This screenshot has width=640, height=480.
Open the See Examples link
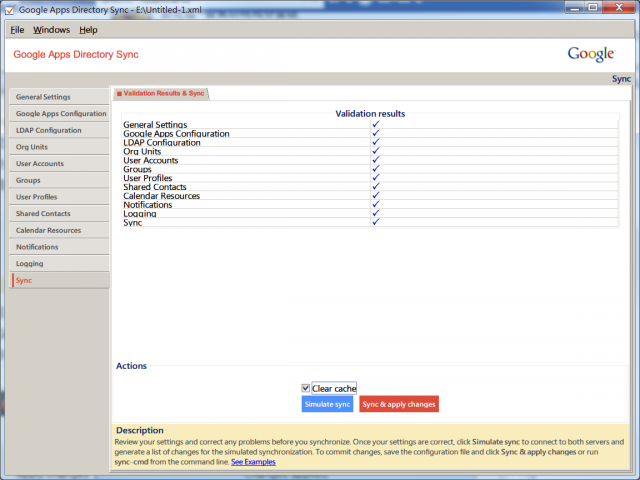(253, 462)
